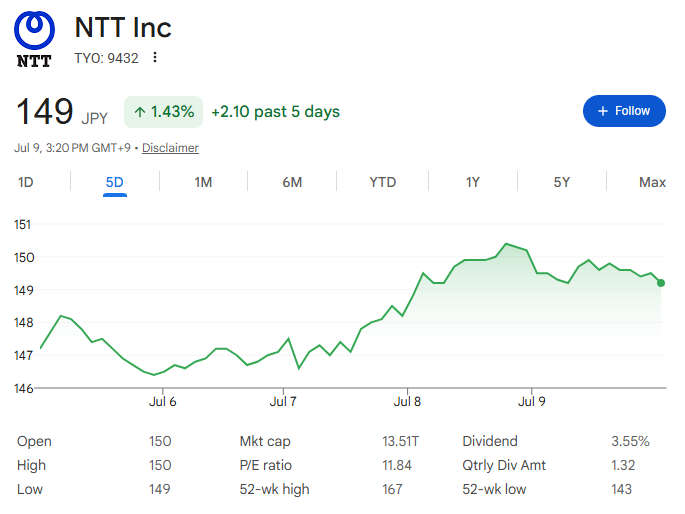Switch to the 1D chart range
685x514 pixels.
pos(26,182)
